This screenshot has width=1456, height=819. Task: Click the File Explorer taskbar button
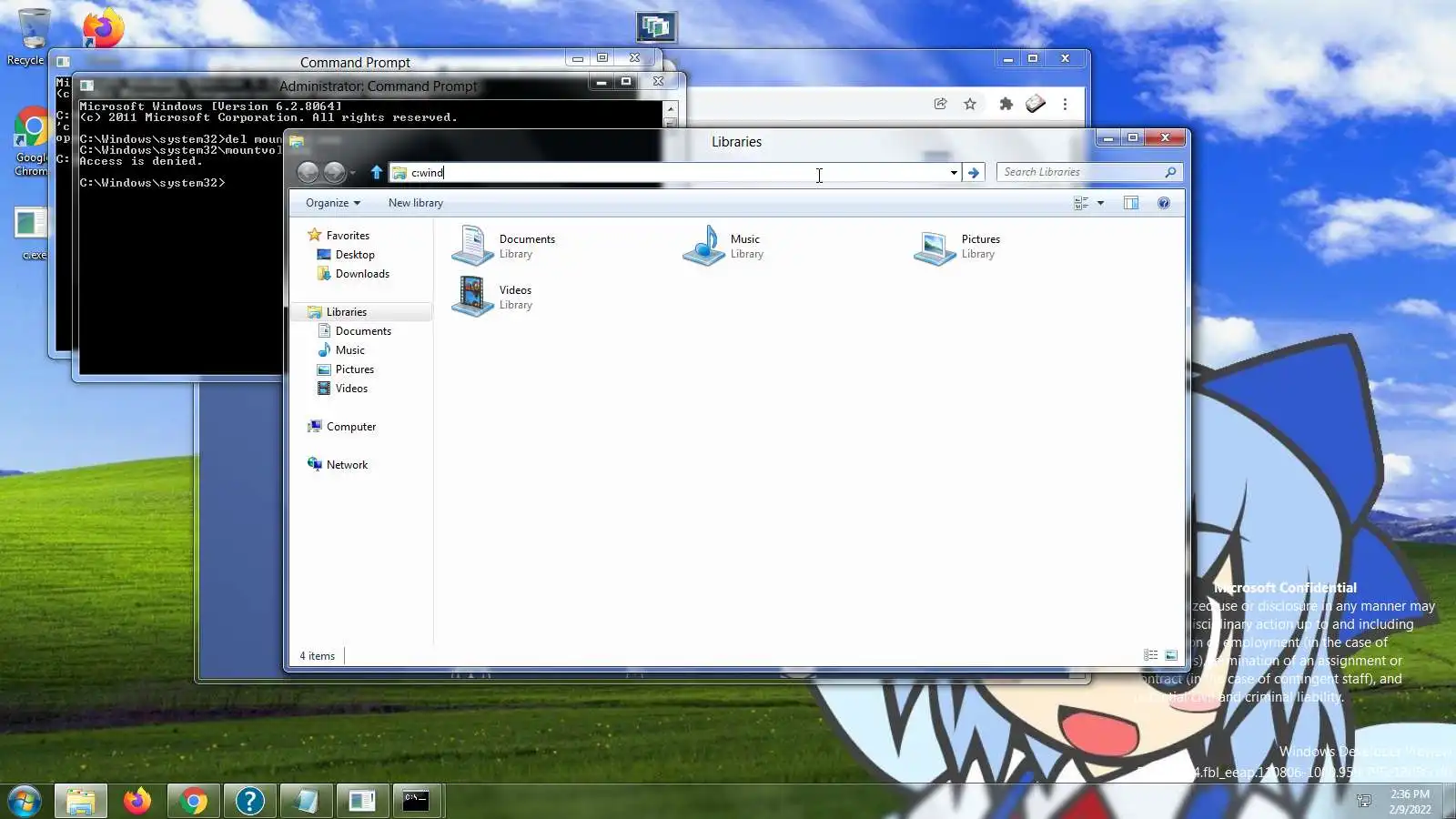(81, 802)
